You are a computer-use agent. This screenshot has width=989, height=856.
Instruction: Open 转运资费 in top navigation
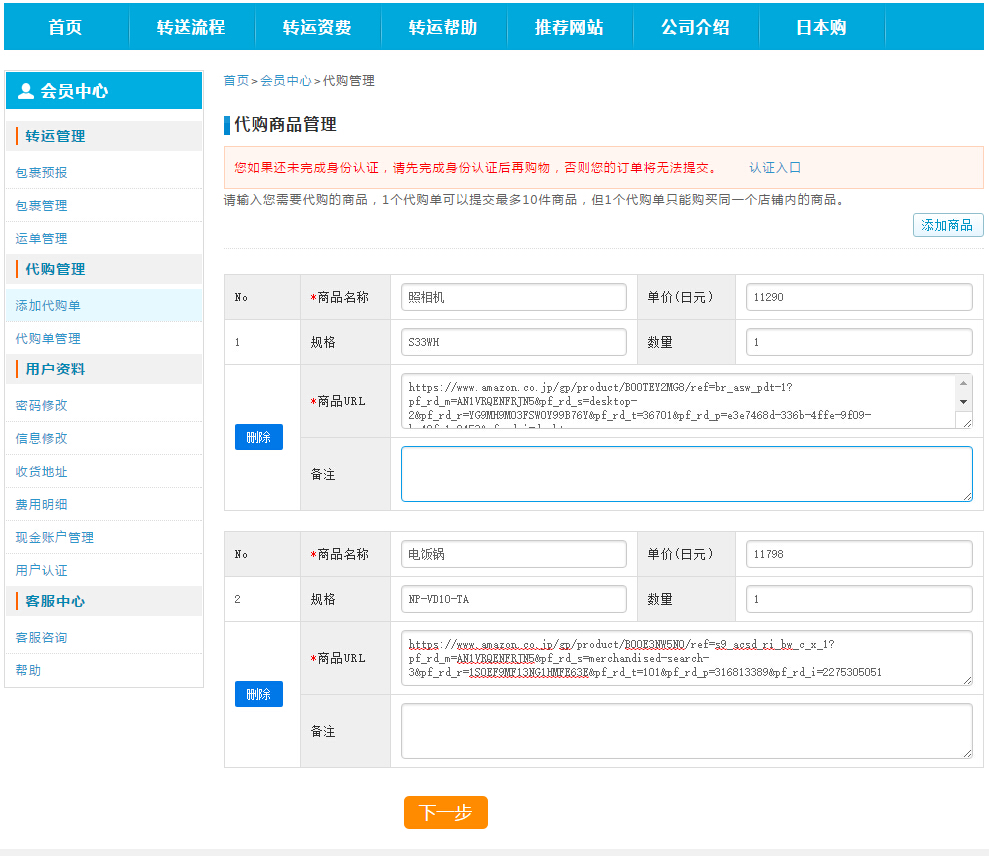317,27
